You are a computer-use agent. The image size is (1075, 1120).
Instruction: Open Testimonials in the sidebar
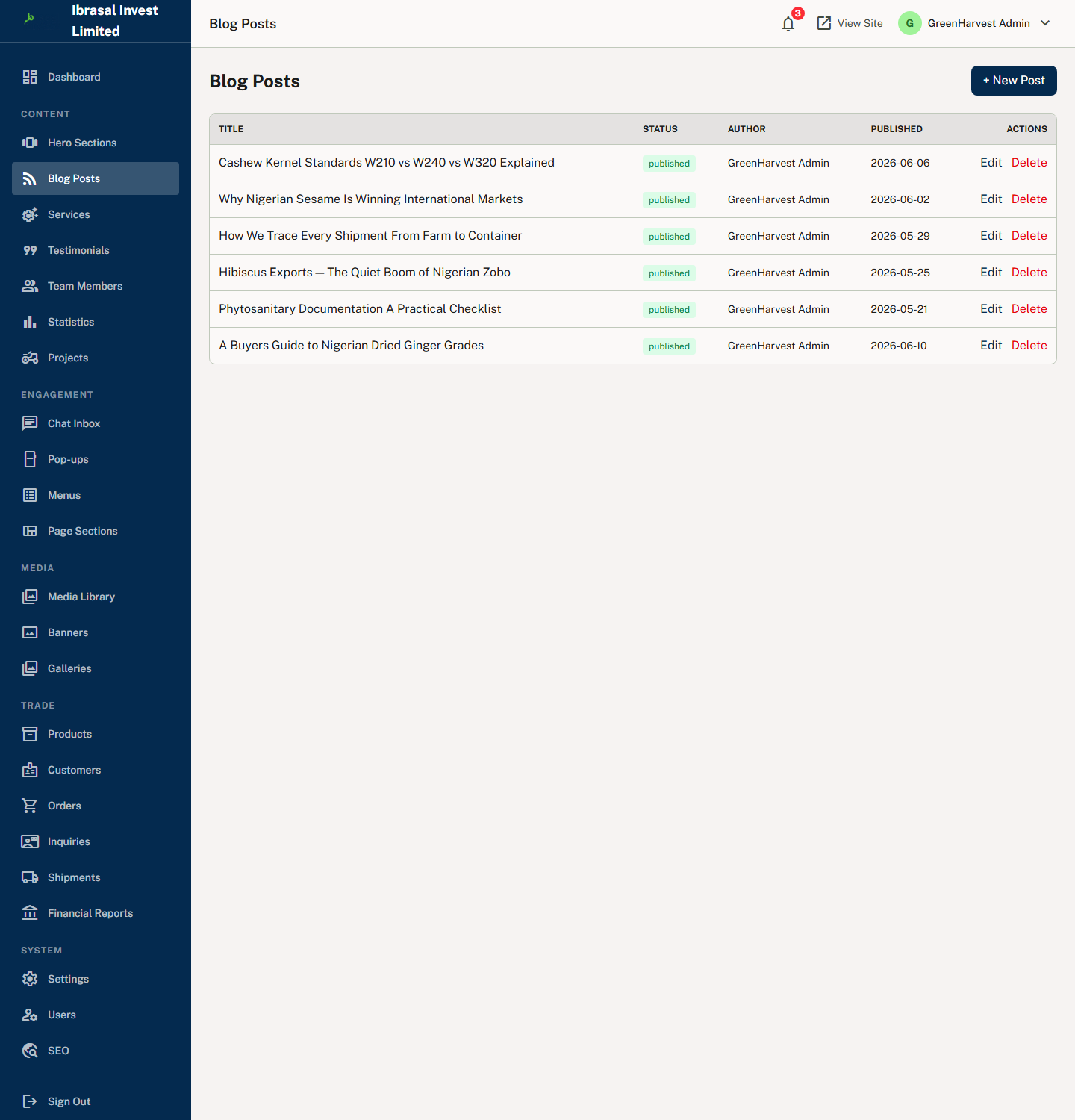[x=96, y=250]
